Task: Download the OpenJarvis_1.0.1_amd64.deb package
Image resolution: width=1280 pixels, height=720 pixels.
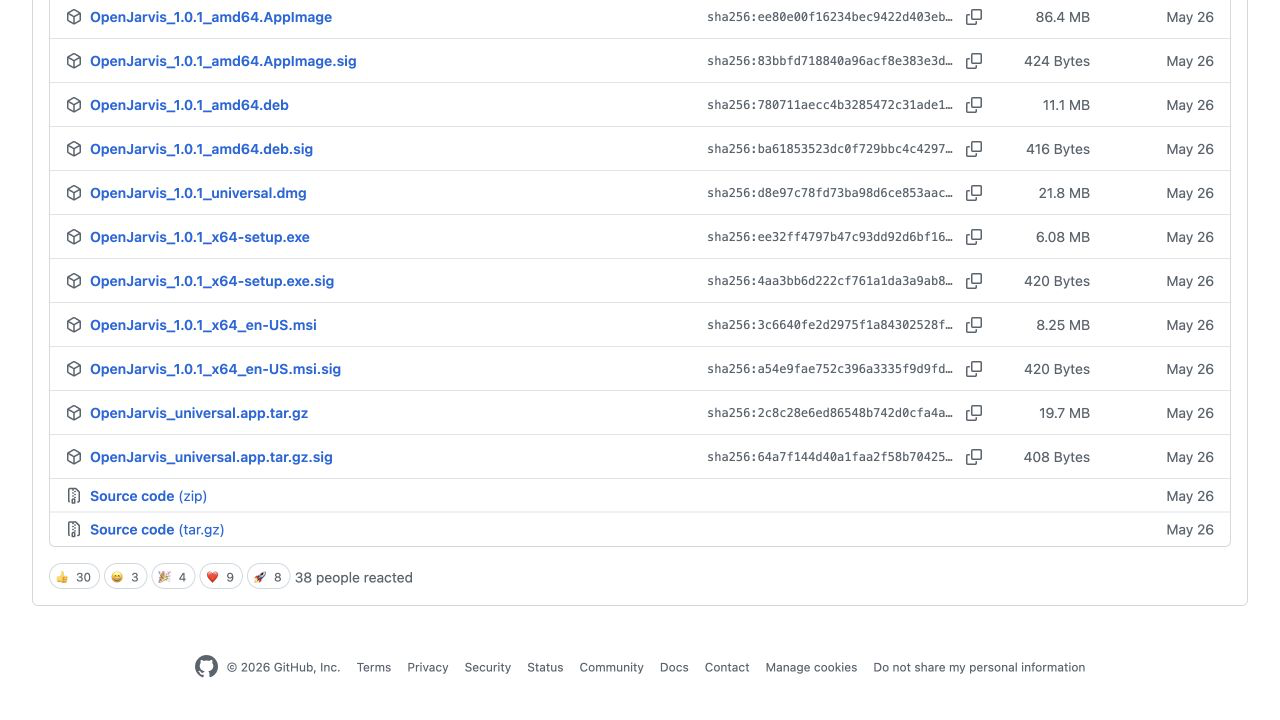Action: (189, 105)
